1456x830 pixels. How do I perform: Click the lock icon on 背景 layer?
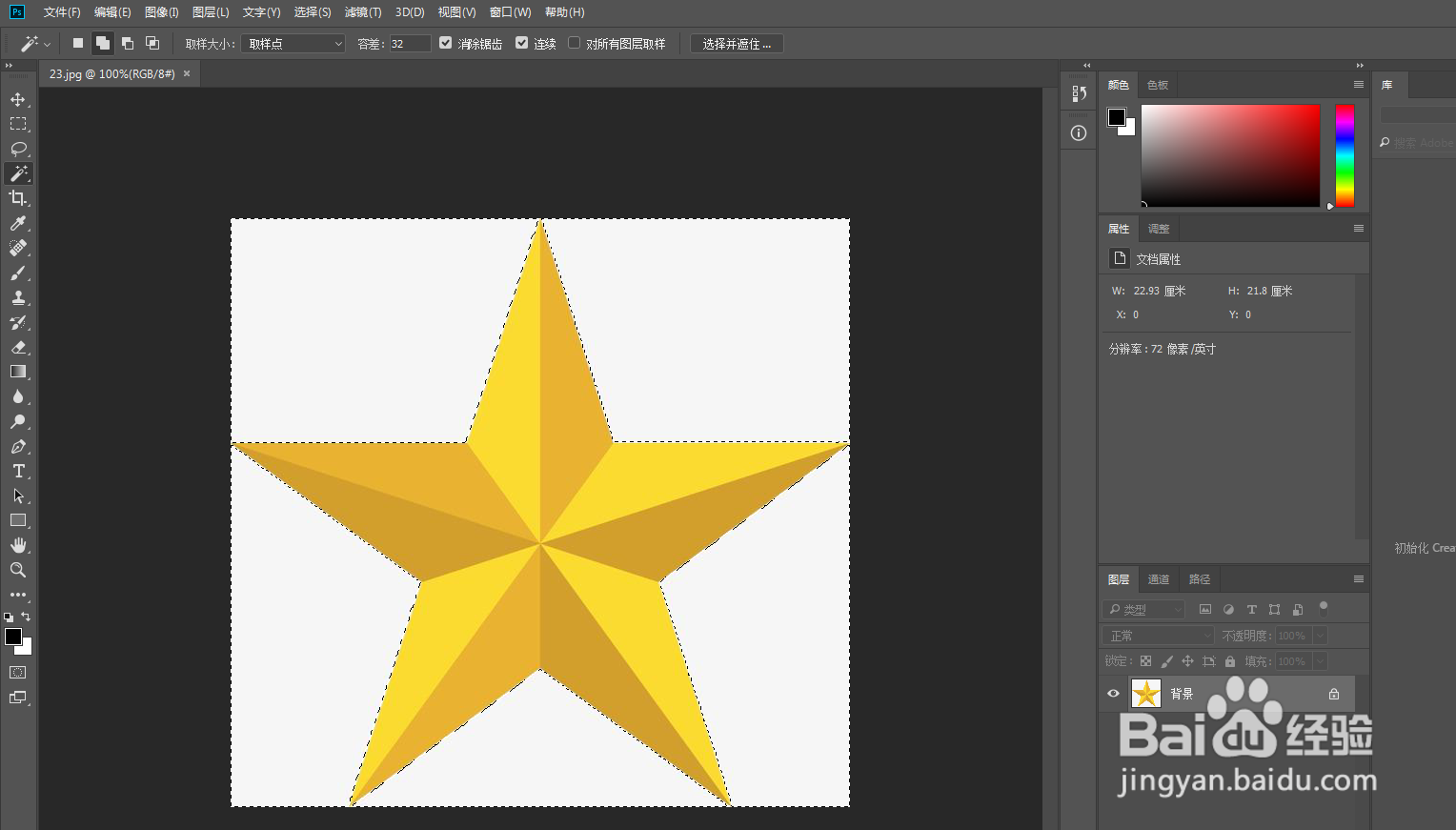coord(1334,694)
